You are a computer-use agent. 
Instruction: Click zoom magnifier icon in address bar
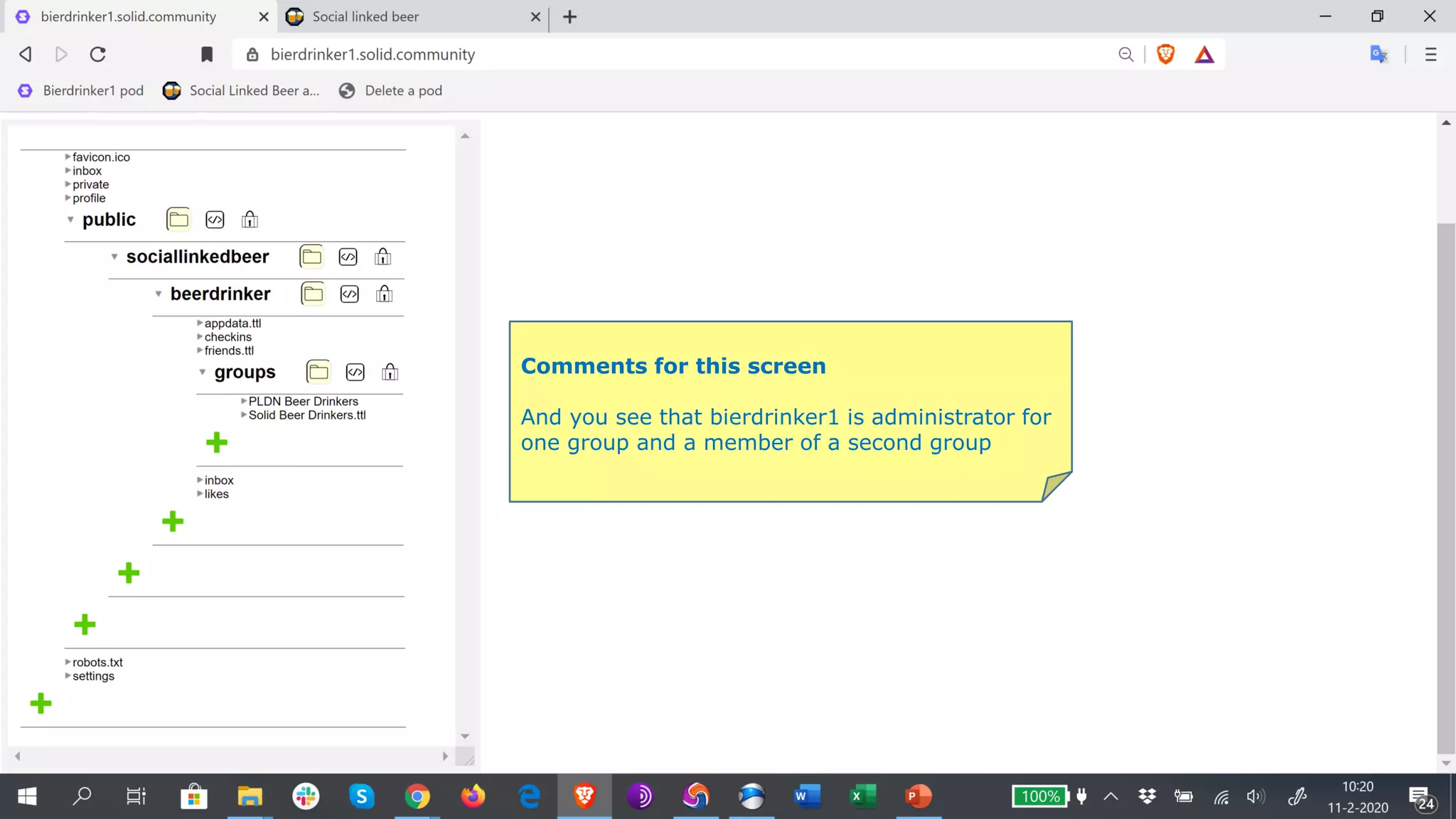tap(1125, 55)
